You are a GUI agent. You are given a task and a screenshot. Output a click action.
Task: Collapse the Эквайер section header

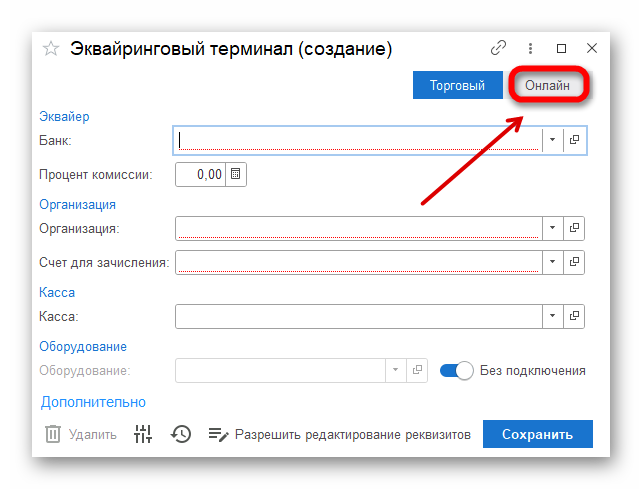(x=64, y=117)
